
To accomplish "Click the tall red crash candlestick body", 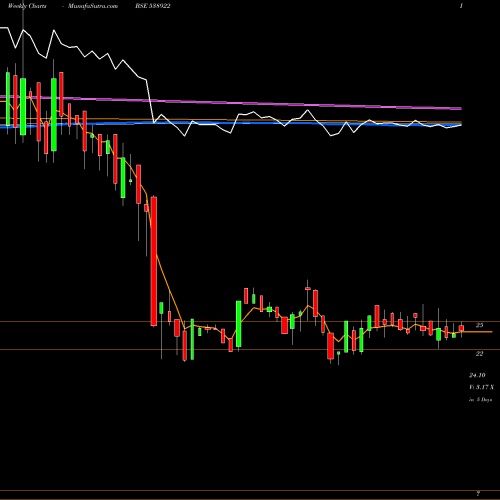I will (x=154, y=261).
